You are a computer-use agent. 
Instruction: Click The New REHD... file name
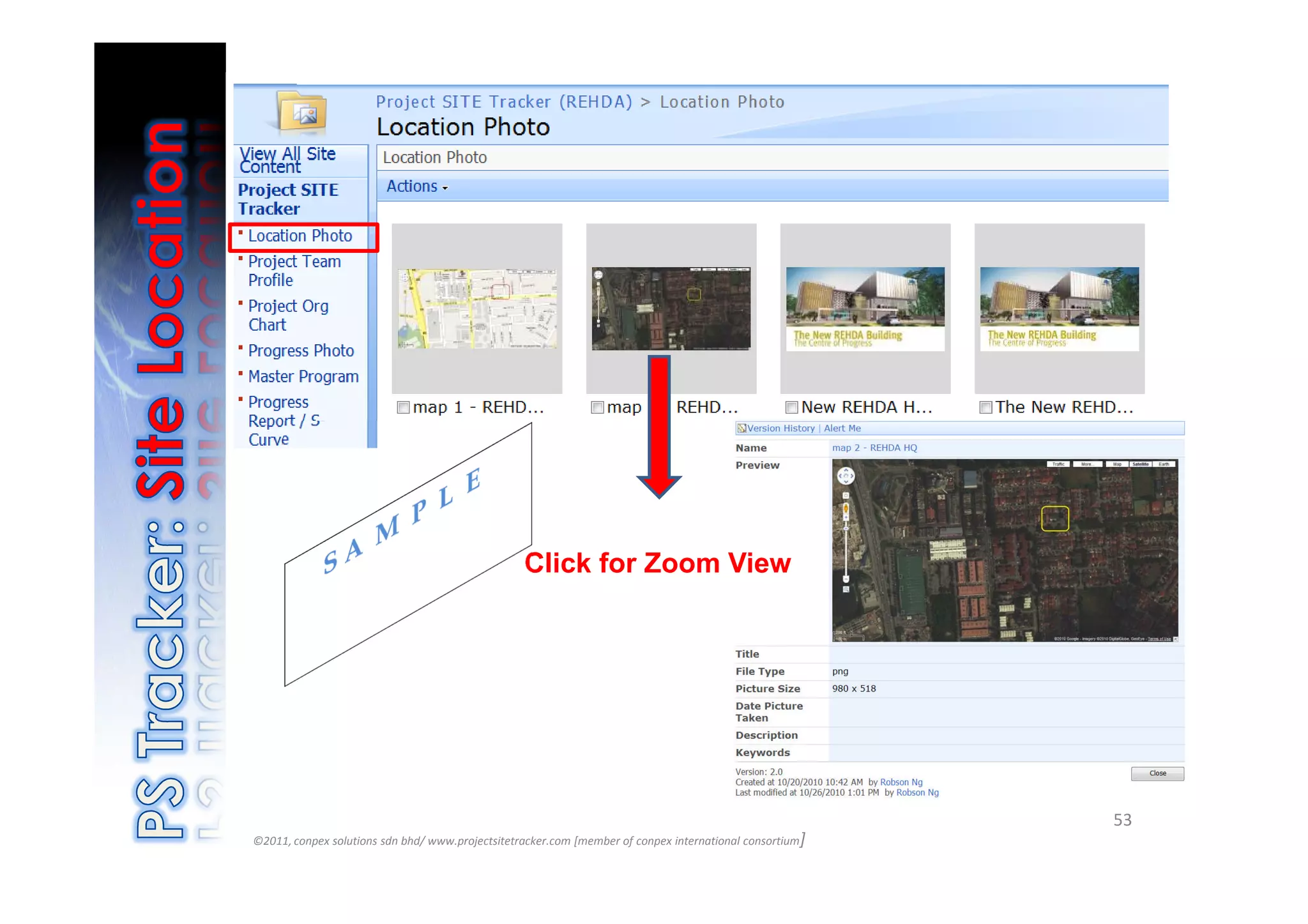pyautogui.click(x=1064, y=407)
